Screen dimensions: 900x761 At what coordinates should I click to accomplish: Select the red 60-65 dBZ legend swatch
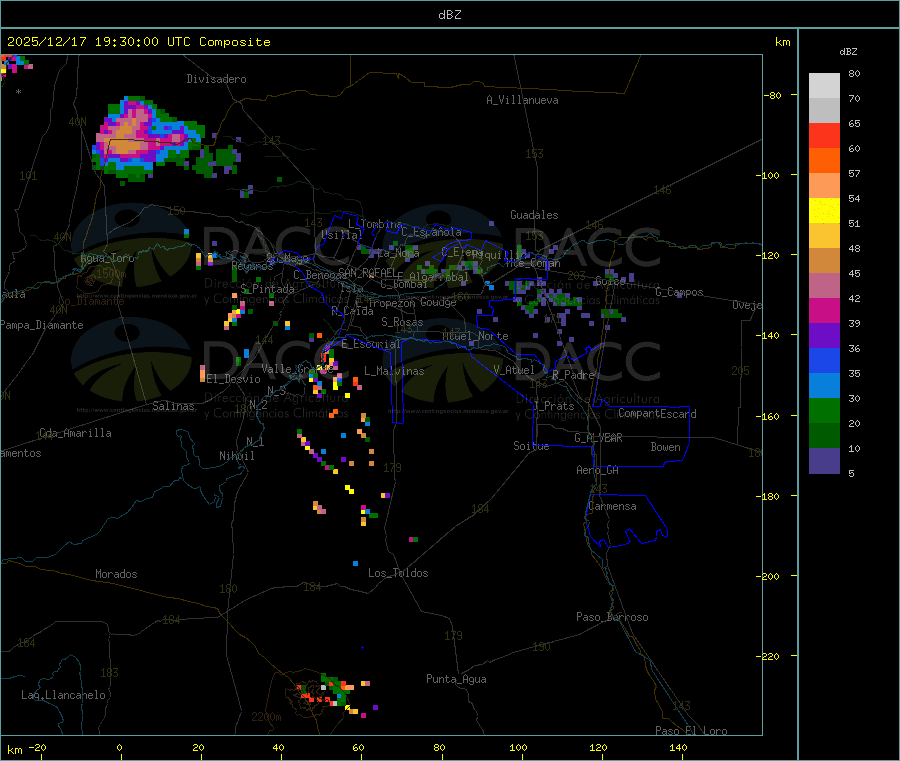(x=824, y=135)
